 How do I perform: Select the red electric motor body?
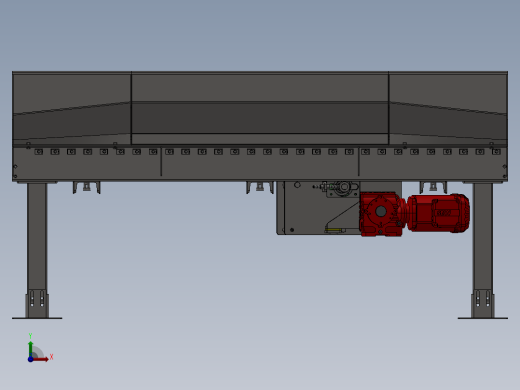click(x=438, y=213)
